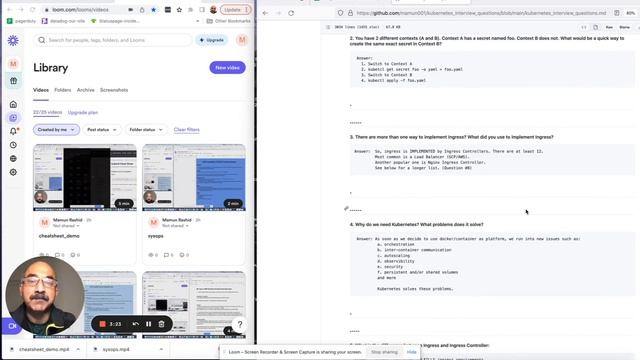Open Chrome profile picture icon
Viewport: 640px width, 360px height.
pyautogui.click(x=213, y=9)
